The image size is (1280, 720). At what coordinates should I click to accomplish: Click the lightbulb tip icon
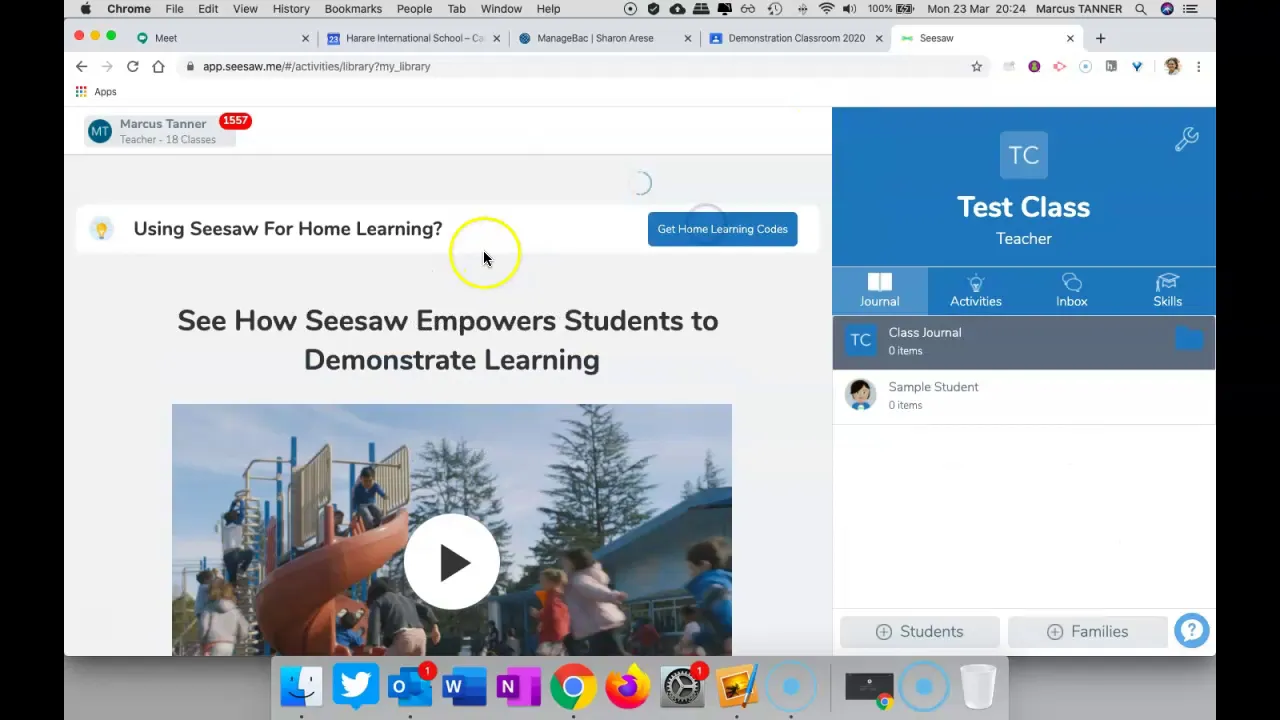(x=101, y=229)
